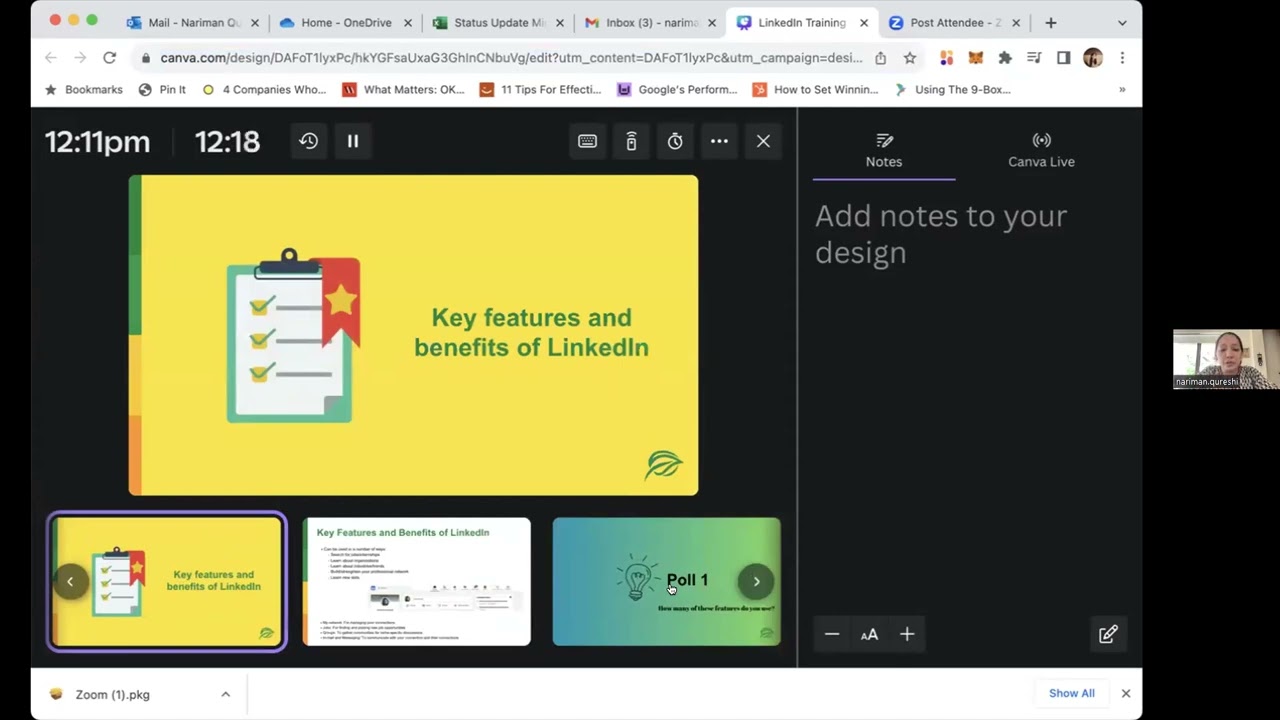1280x720 pixels.
Task: Open the 11 Tips For Effecti bookmark
Action: pos(540,89)
